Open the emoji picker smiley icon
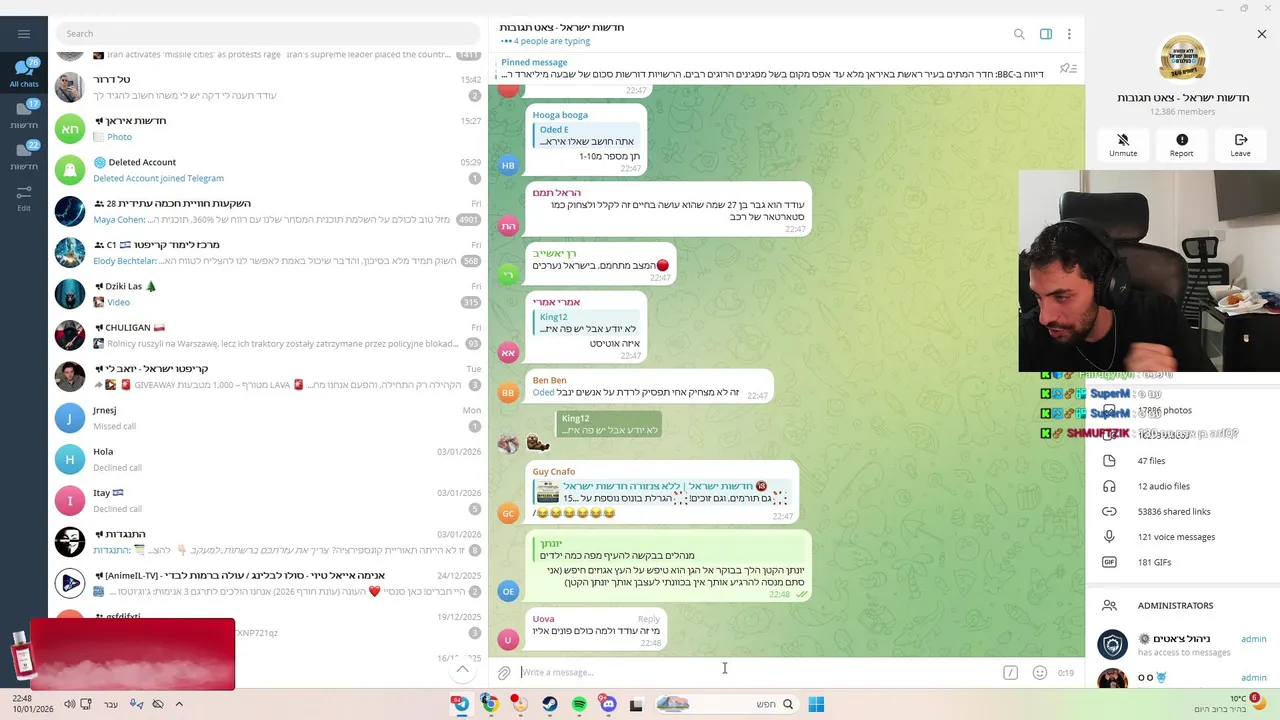 pyautogui.click(x=1040, y=673)
